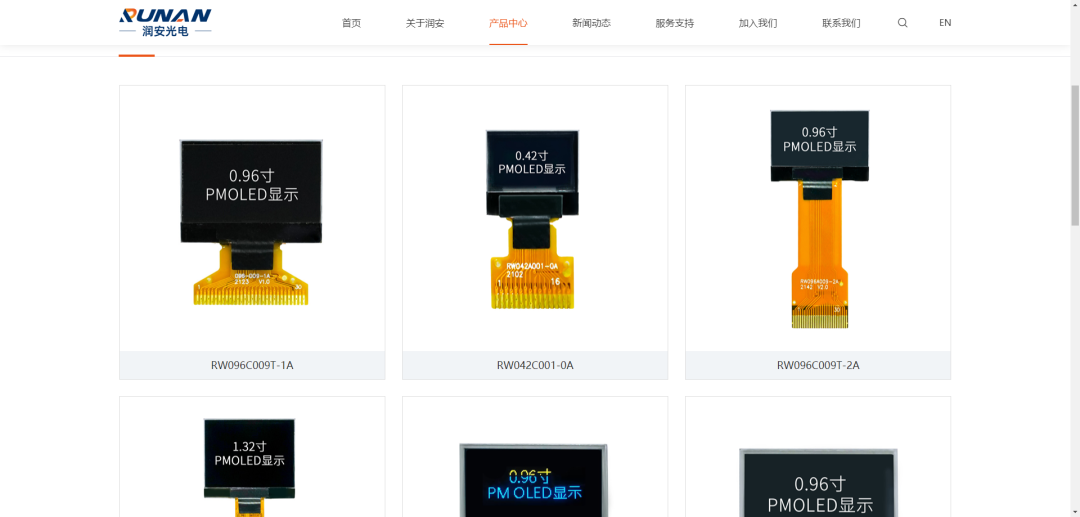This screenshot has width=1080, height=517.
Task: Click the RUNAN 润安光电 logo
Action: tap(165, 22)
